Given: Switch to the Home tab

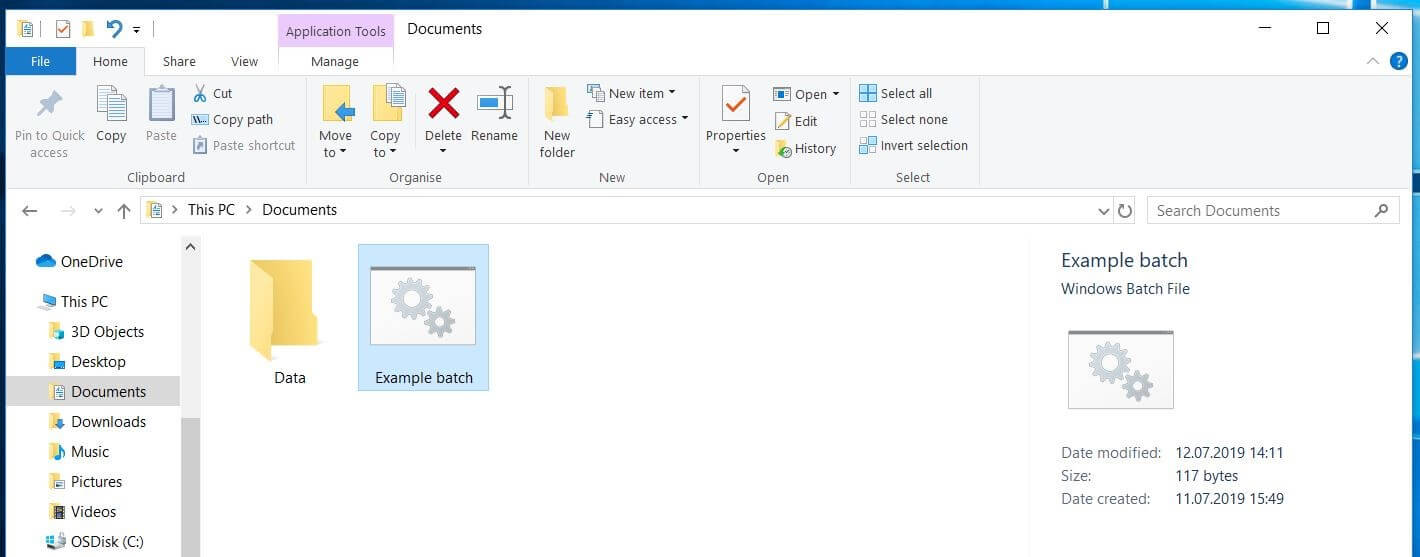Looking at the screenshot, I should pos(110,61).
